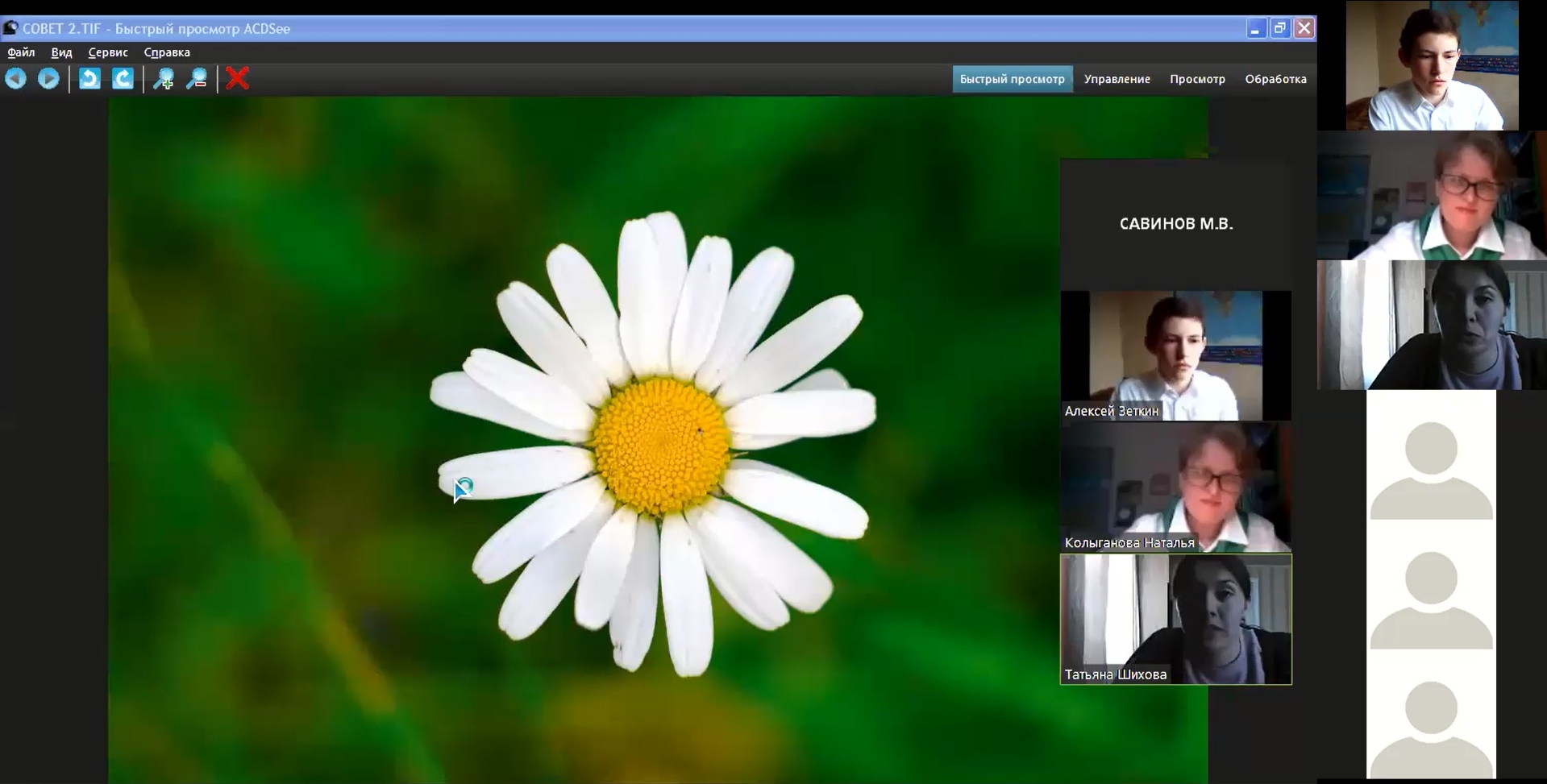Zoom out with magnifier minus icon

pos(197,79)
